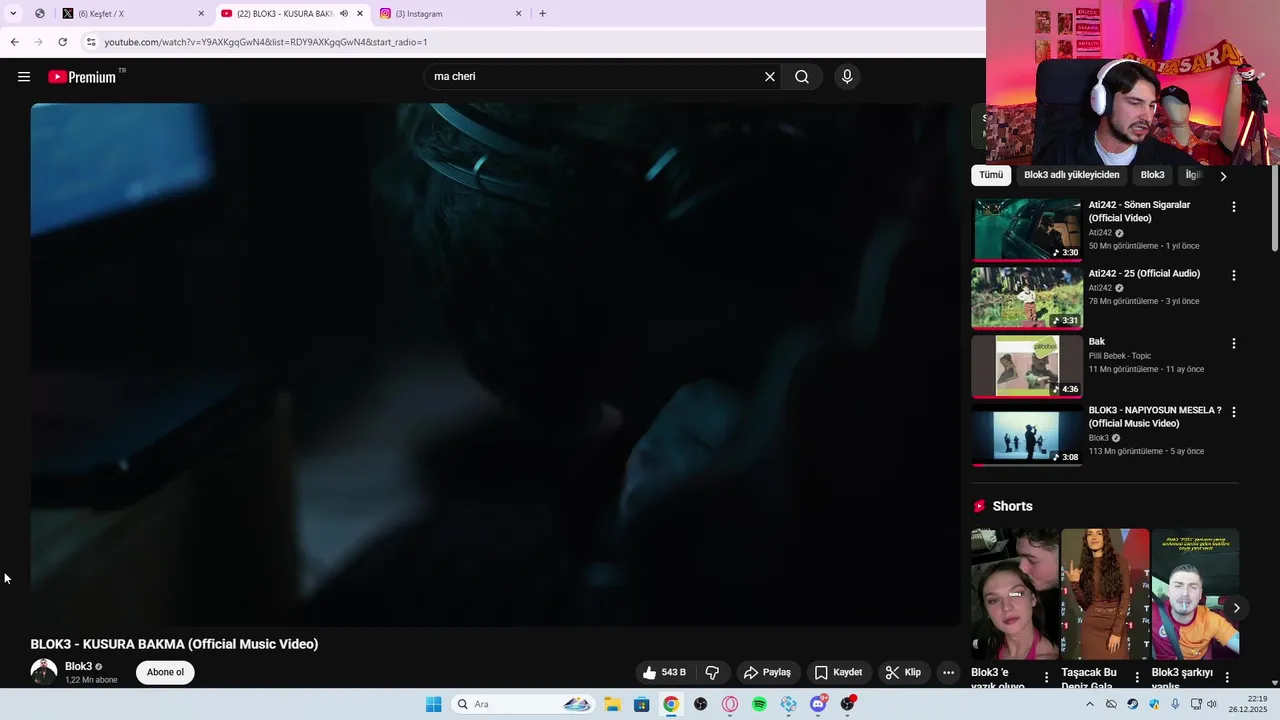Open Opera GX from taskbar
Viewport: 1280px width, 720px height.
pyautogui.click(x=730, y=704)
